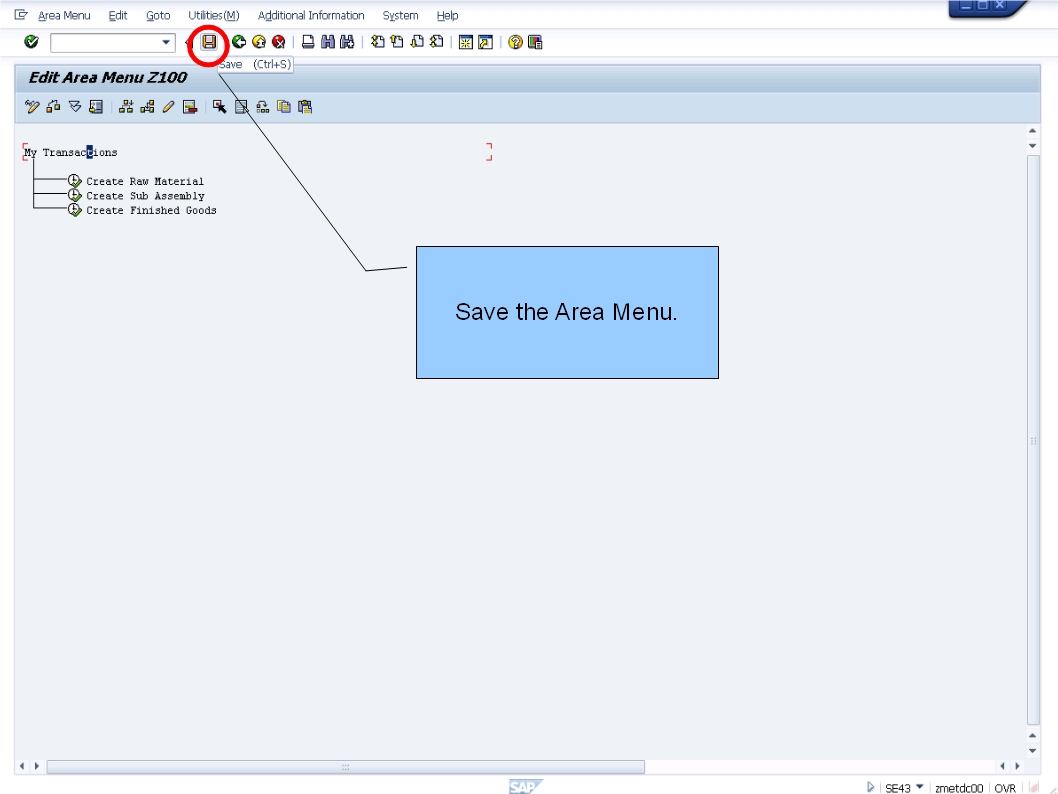Click the Find binoculars icon
The width and height of the screenshot is (1058, 794).
[x=330, y=42]
